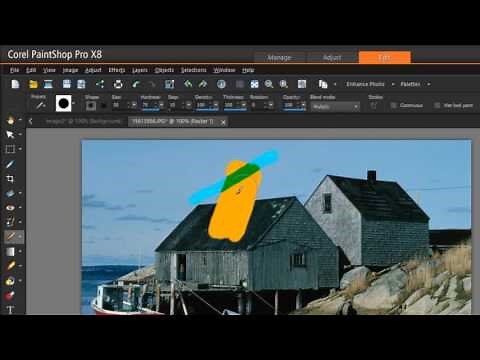Close the active JPG document tab

point(223,122)
